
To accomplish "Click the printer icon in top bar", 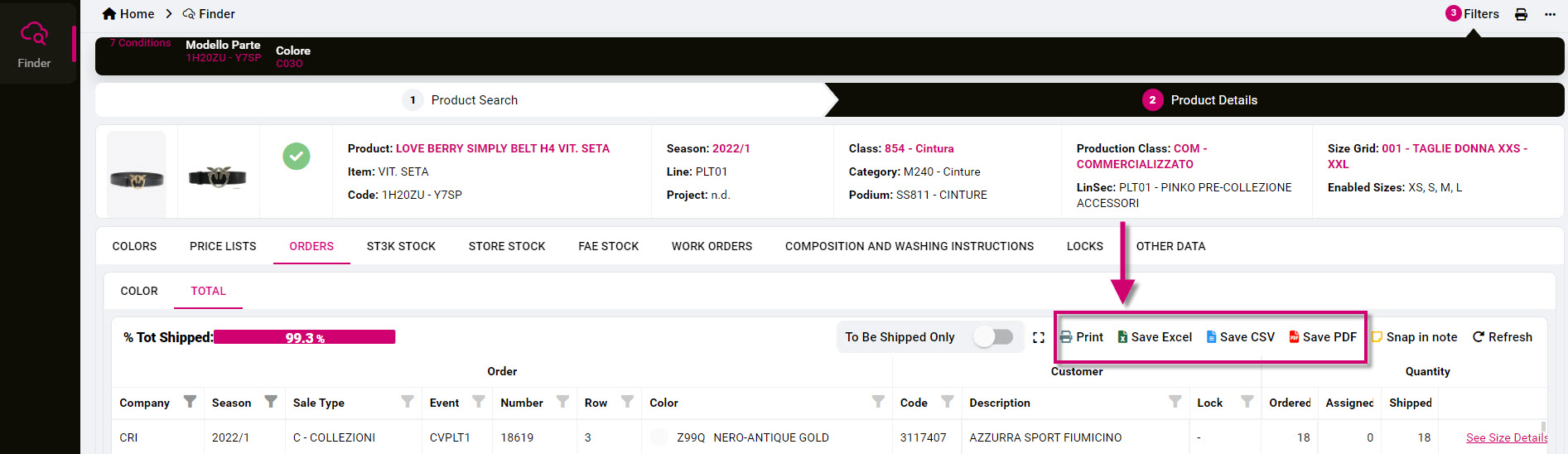I will click(x=1521, y=14).
